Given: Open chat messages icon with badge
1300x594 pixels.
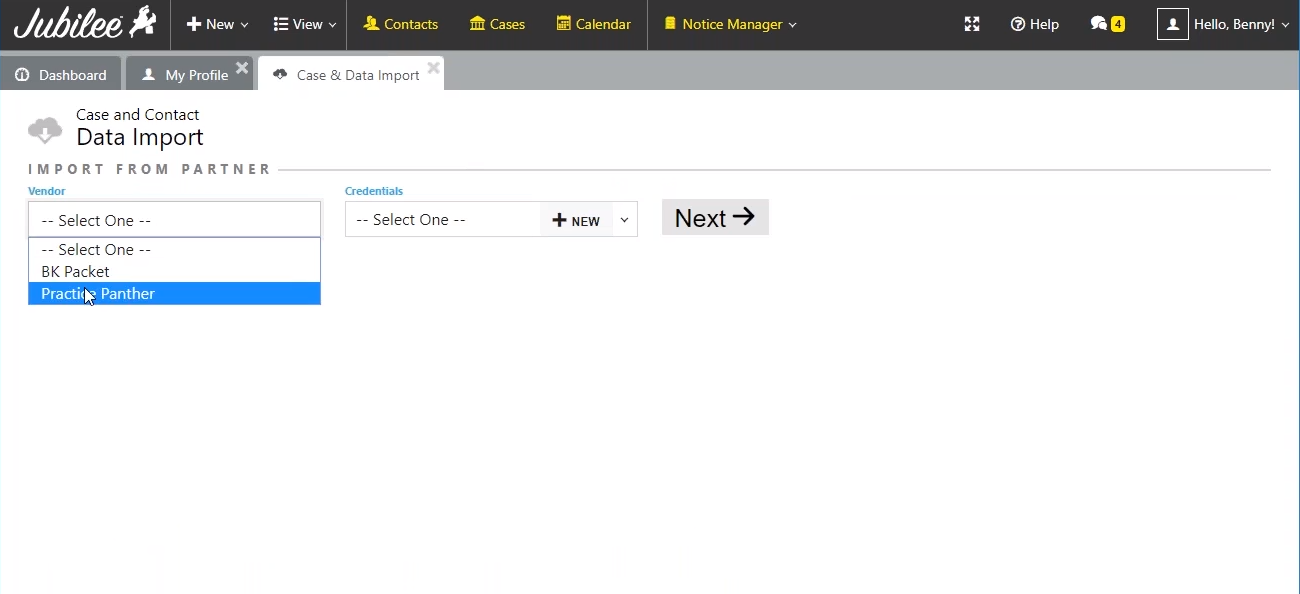Looking at the screenshot, I should pos(1107,24).
